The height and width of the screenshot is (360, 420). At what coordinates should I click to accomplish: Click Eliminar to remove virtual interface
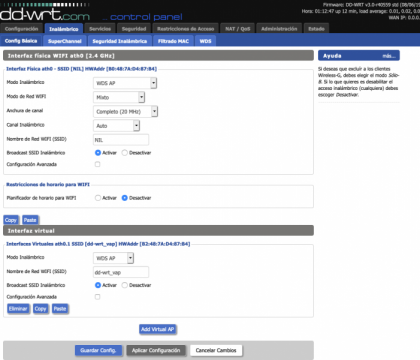[18, 309]
